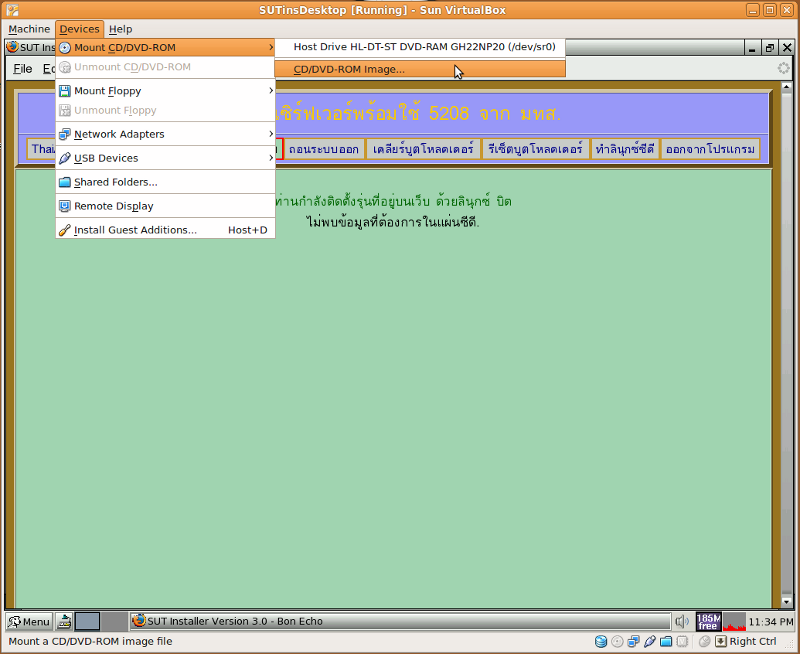Click the Right Ctrl host key label
Screen dimensions: 800x654
753,641
